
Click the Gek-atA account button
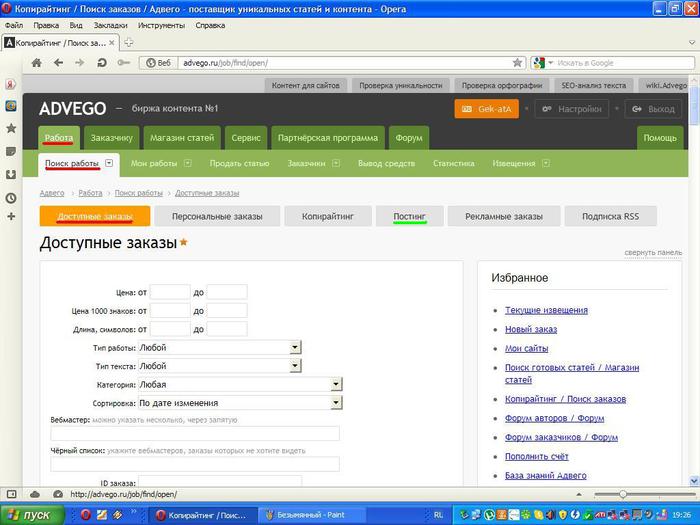pos(487,109)
